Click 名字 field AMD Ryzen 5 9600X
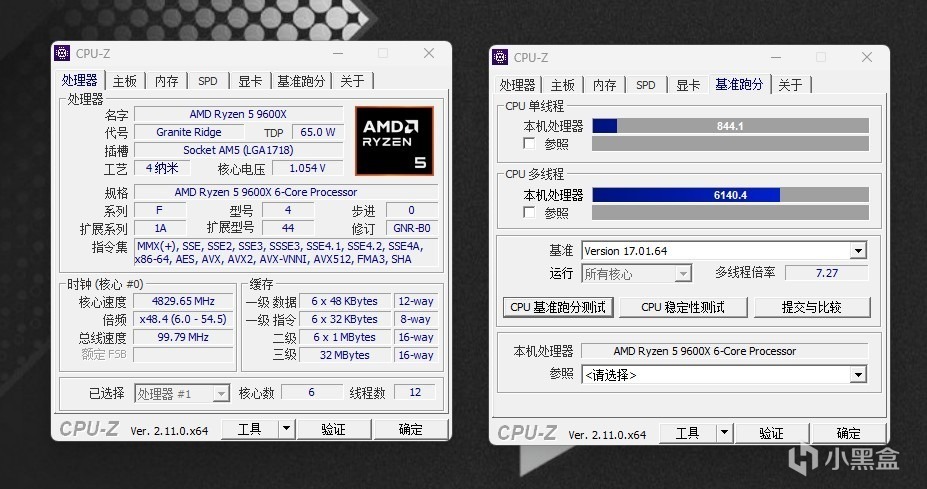 238,114
